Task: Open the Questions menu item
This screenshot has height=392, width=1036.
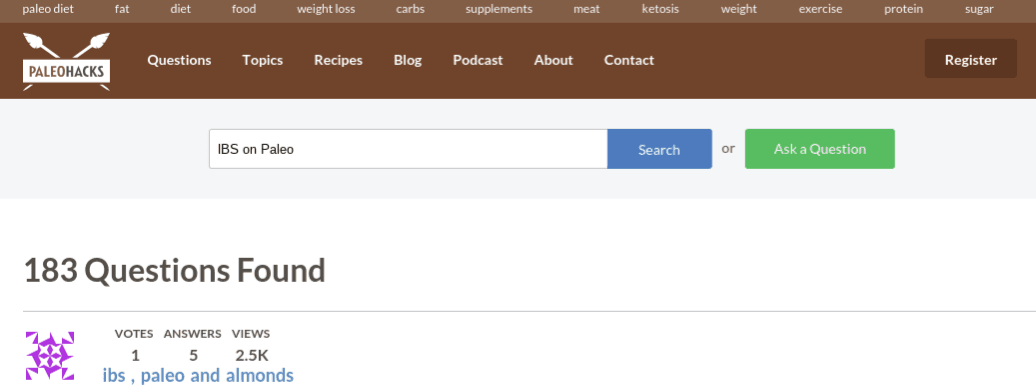Action: tap(179, 60)
